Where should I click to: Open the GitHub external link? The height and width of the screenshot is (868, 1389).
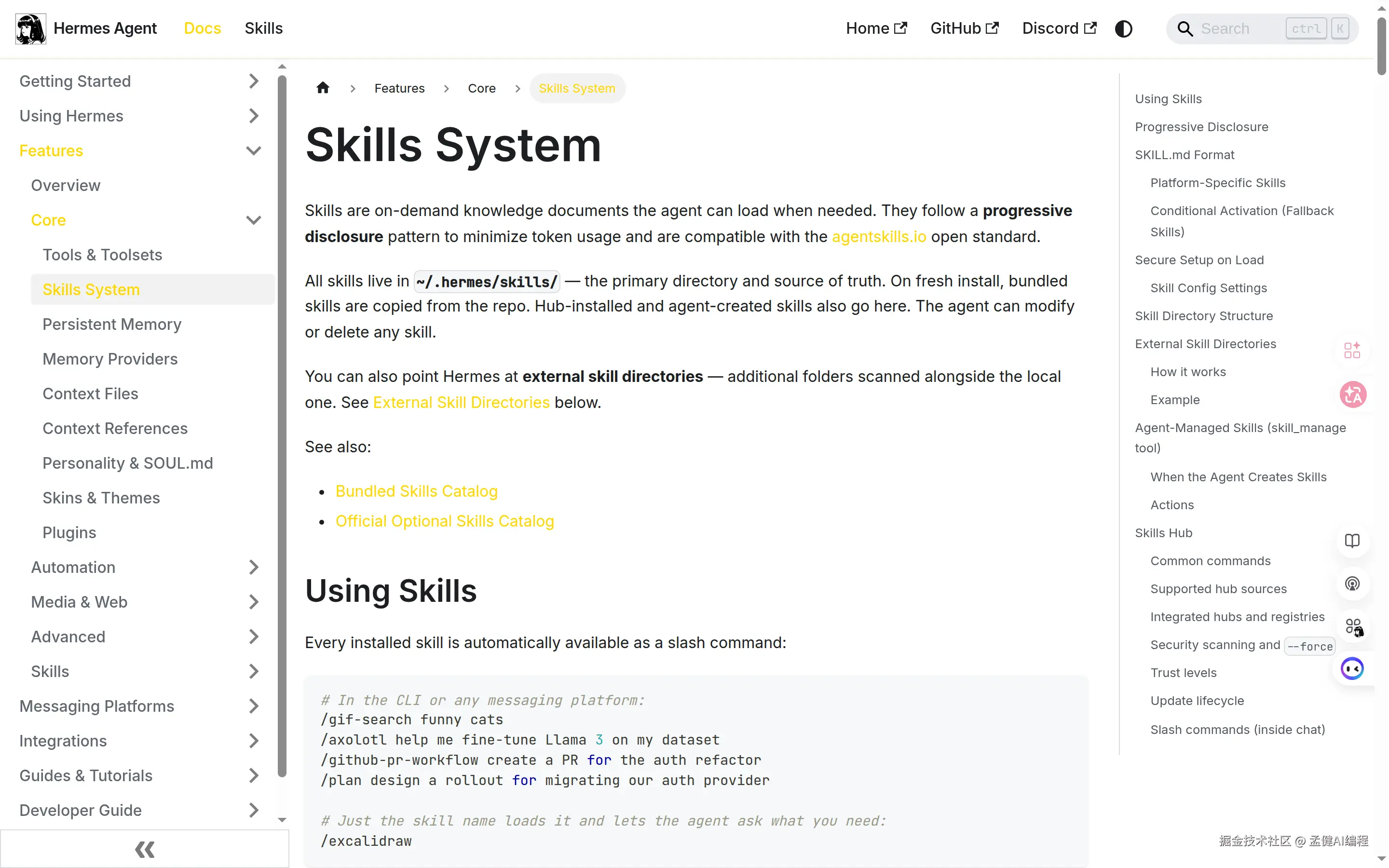click(x=964, y=28)
